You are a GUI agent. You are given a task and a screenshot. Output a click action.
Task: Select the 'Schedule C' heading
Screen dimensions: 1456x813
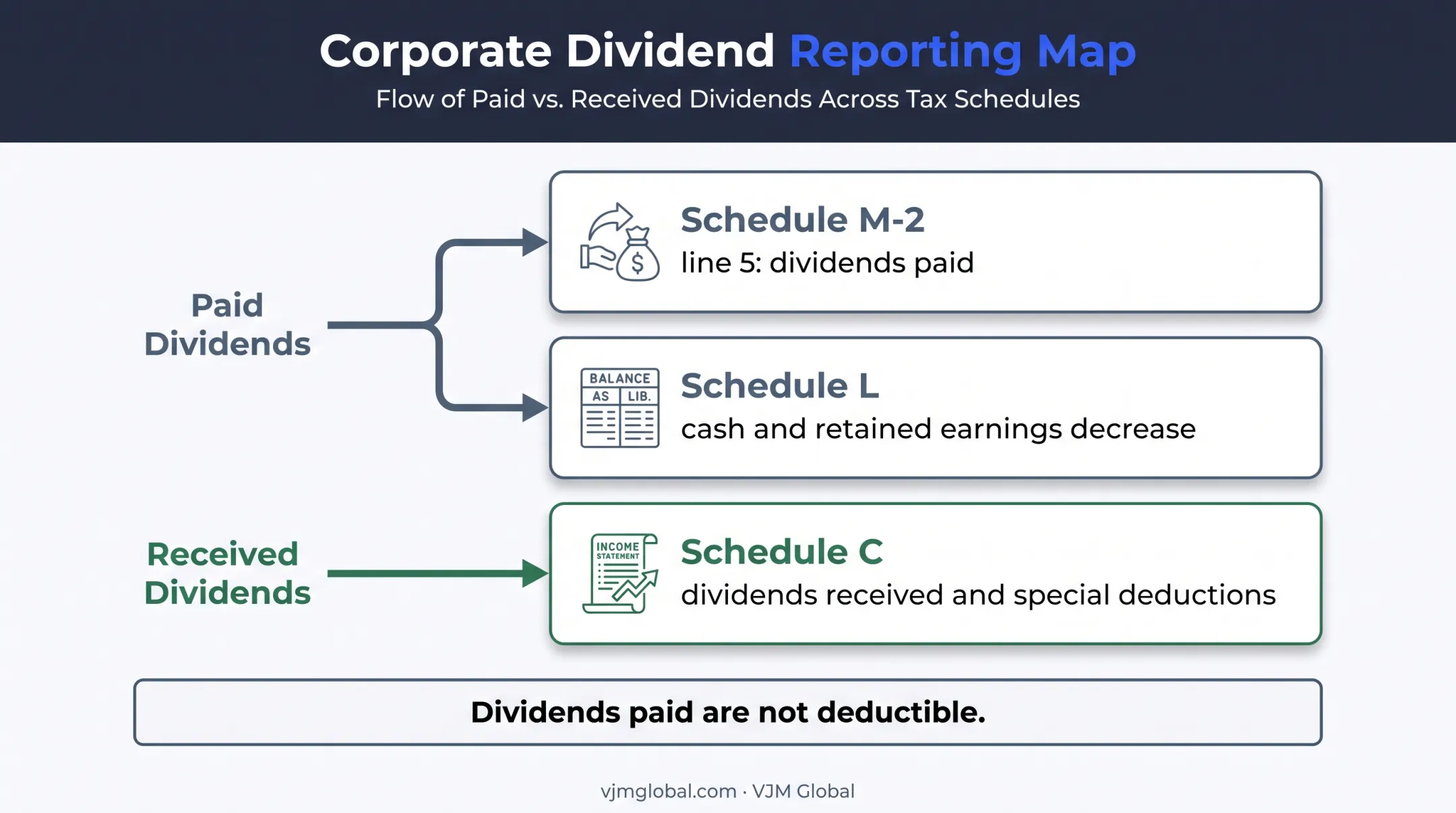[x=782, y=551]
